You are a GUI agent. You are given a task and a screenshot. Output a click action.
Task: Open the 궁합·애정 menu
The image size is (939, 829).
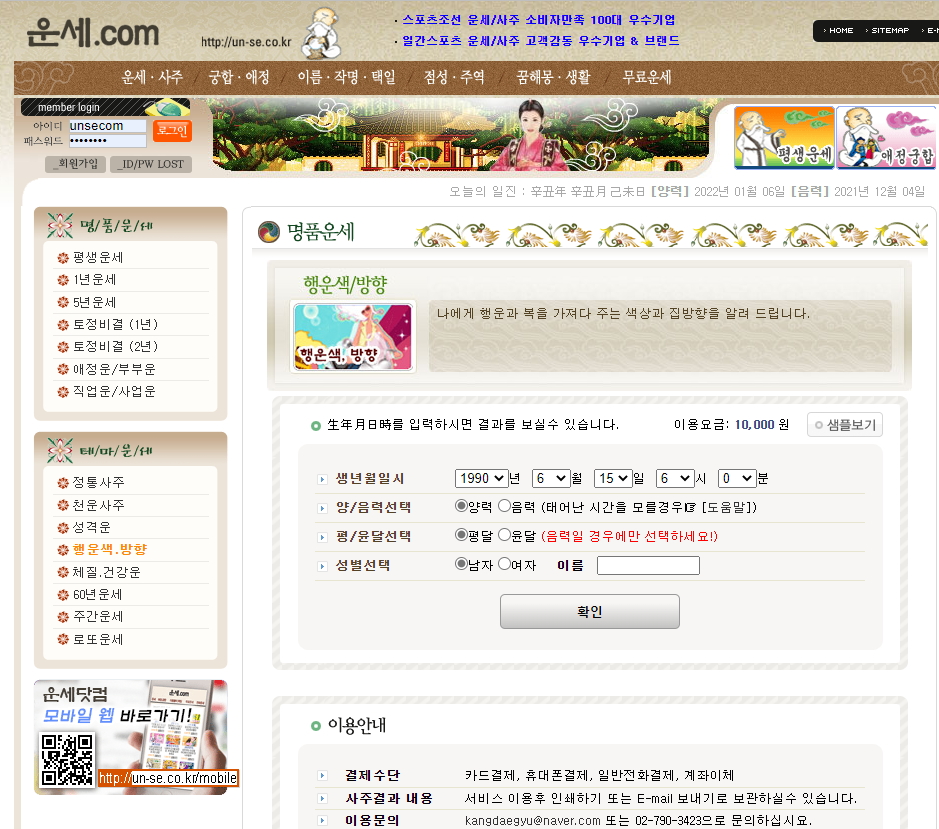(x=239, y=77)
